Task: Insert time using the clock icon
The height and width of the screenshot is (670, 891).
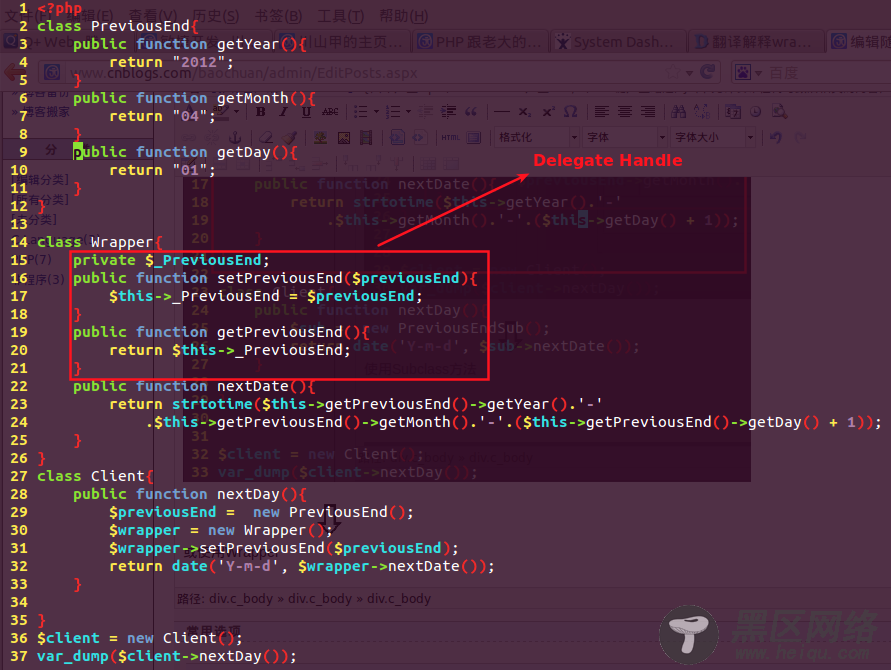Action: click(x=755, y=112)
